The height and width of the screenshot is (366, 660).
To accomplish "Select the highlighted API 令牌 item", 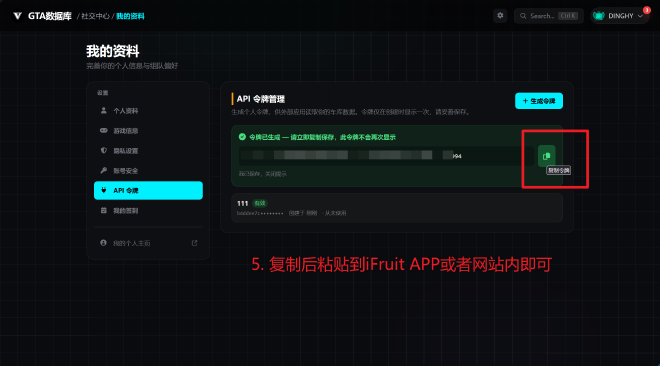I will click(x=148, y=191).
